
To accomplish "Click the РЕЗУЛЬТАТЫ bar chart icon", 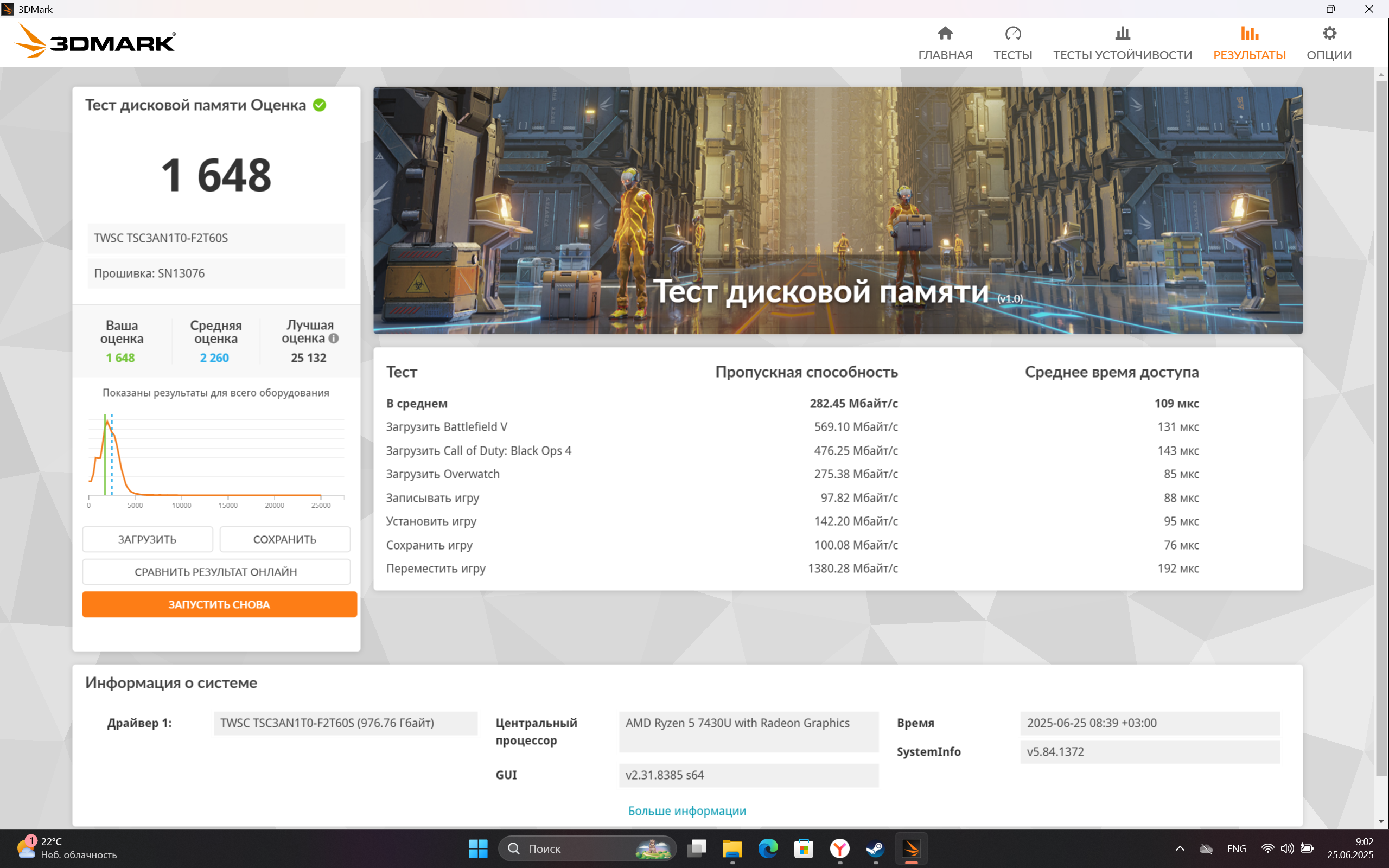I will [1249, 33].
